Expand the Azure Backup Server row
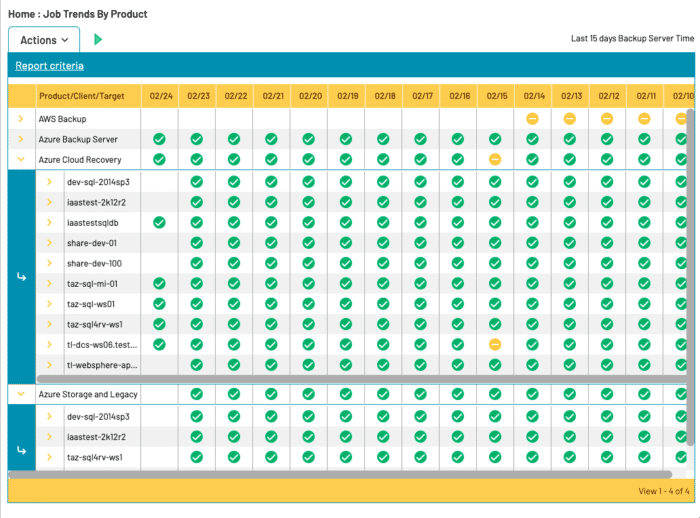Image resolution: width=700 pixels, height=518 pixels. [x=21, y=139]
